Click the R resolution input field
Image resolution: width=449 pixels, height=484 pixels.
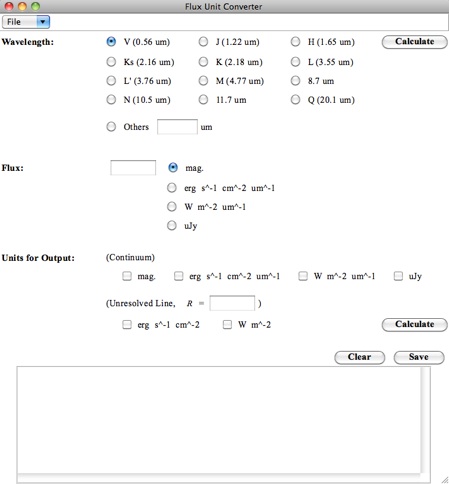coord(232,303)
